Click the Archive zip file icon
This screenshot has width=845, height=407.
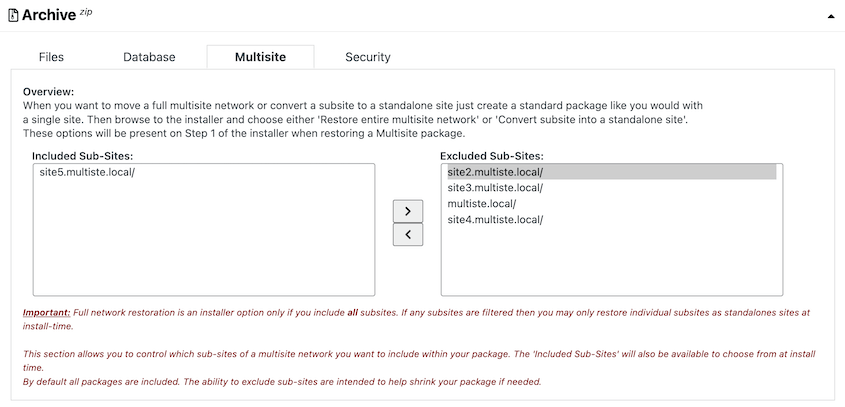[13, 15]
